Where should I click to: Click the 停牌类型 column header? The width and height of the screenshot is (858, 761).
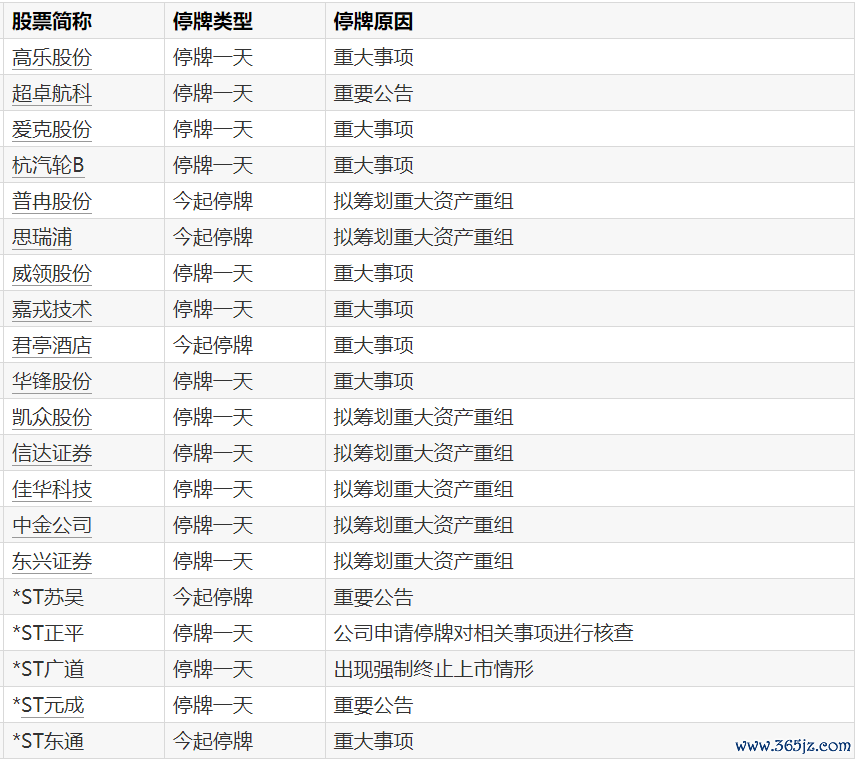[212, 21]
